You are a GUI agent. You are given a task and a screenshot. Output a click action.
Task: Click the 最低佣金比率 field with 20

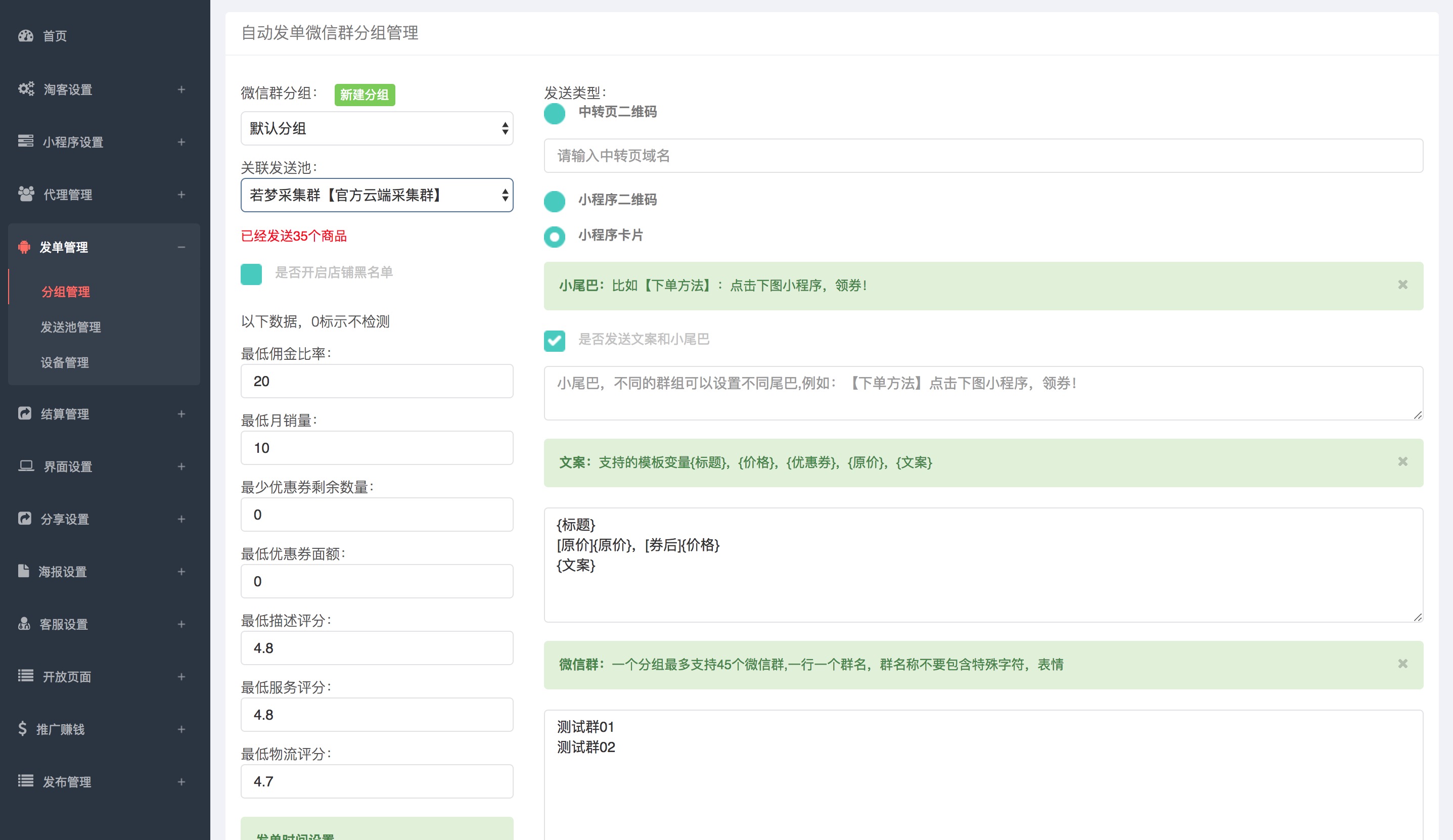click(x=377, y=381)
